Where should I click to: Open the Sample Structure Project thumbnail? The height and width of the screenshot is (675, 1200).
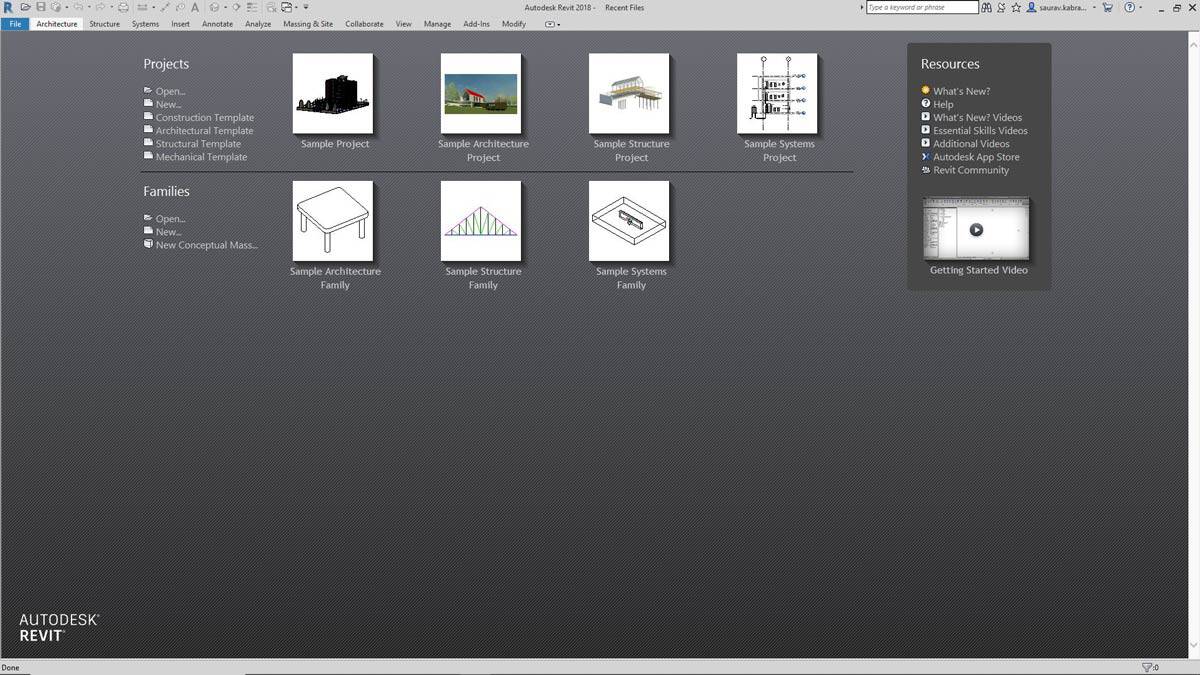click(629, 93)
